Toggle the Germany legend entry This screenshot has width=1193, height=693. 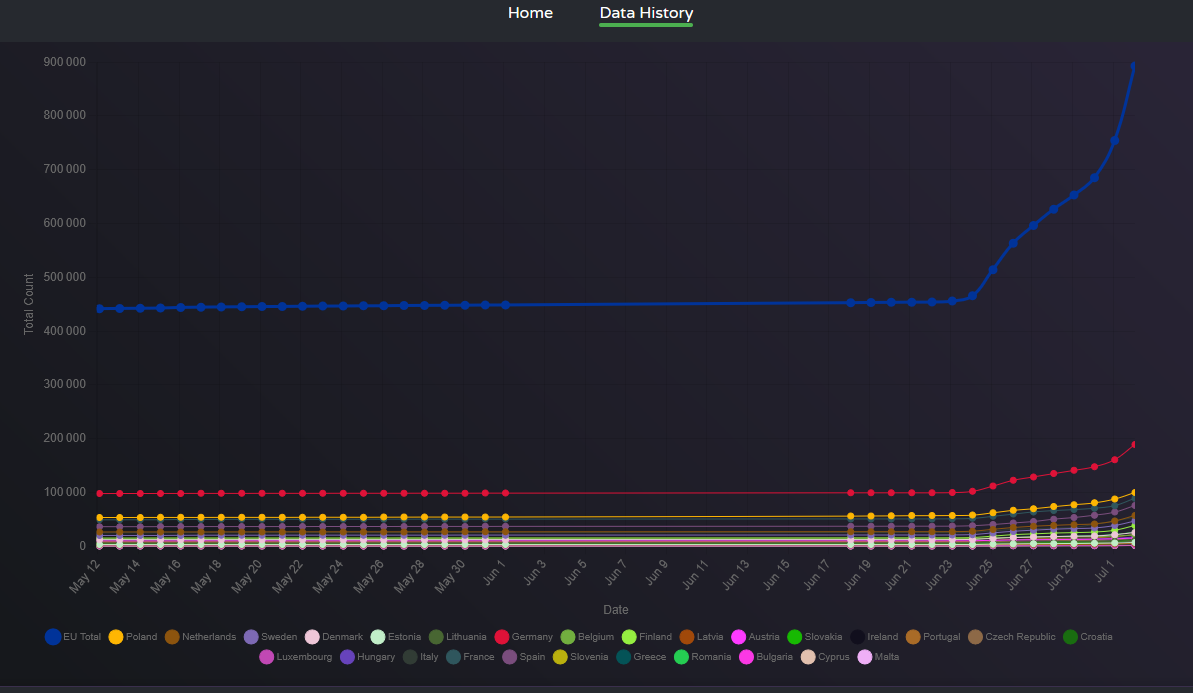[x=523, y=637]
